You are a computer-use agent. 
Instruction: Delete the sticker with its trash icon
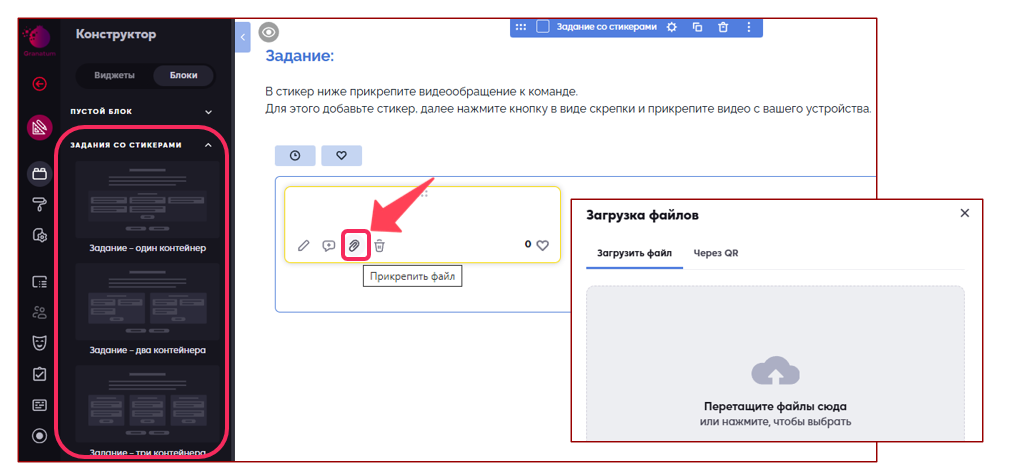tap(379, 245)
